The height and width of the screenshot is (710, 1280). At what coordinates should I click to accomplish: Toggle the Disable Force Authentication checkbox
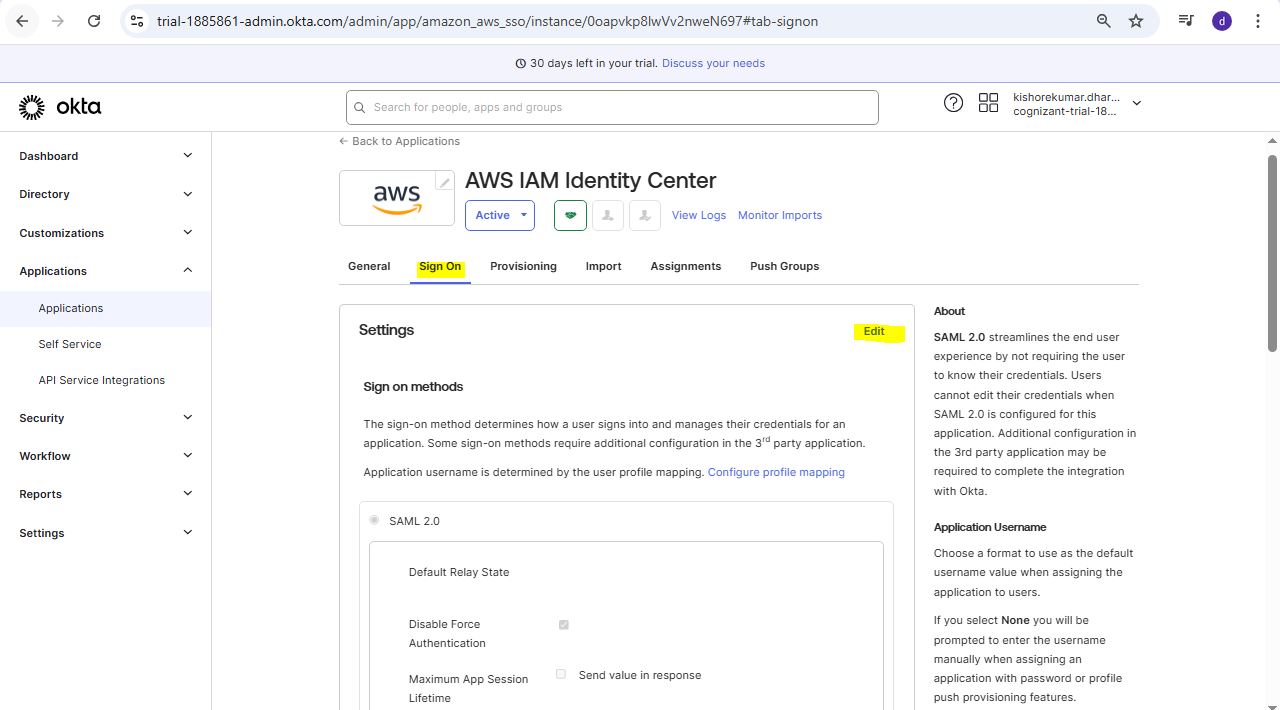pyautogui.click(x=563, y=625)
